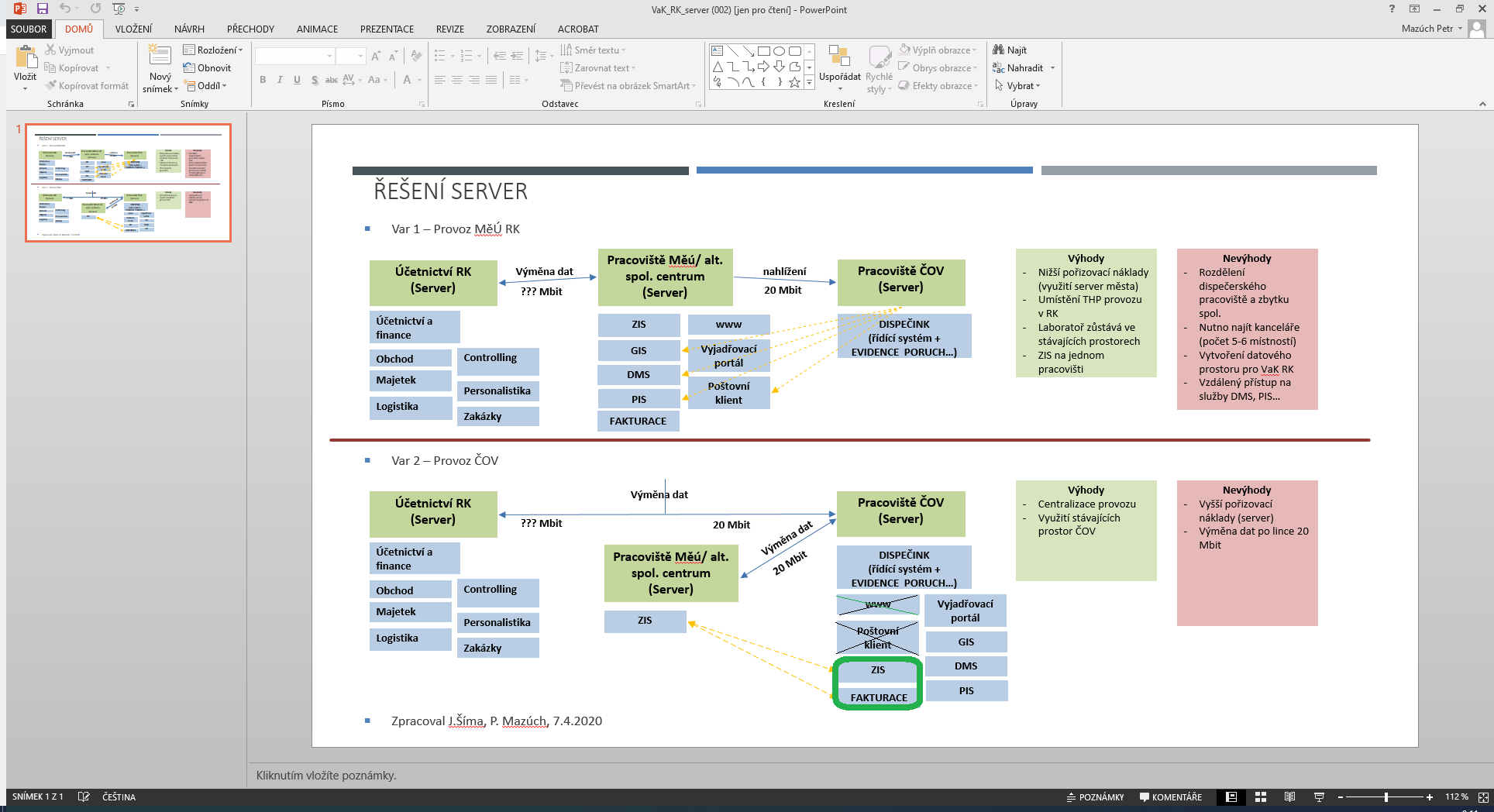Select slide 1 thumbnail
Screen dimensions: 1494x812
pos(128,183)
